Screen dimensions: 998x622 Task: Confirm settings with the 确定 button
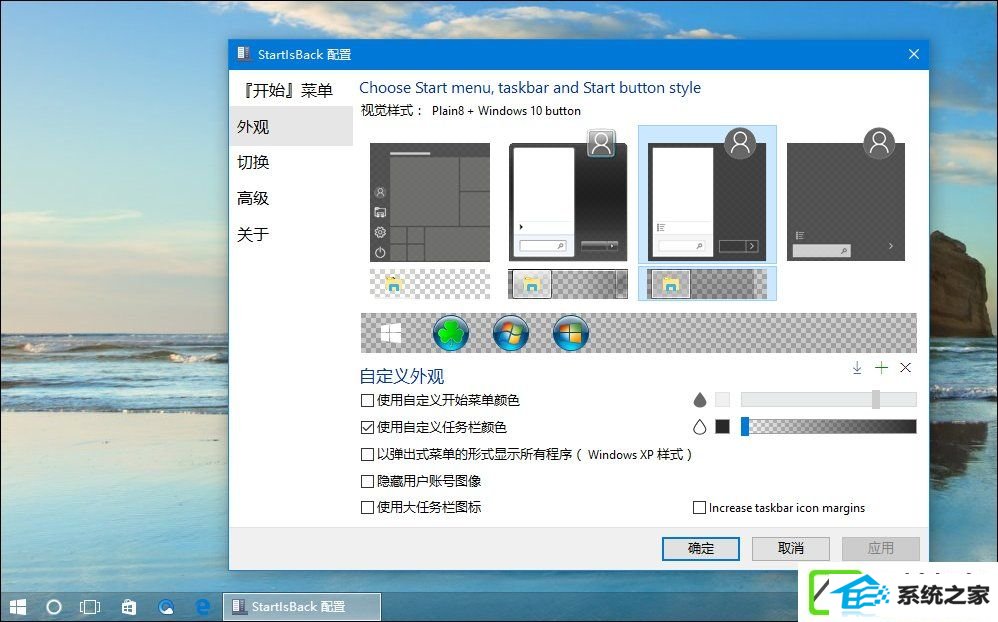tap(701, 548)
